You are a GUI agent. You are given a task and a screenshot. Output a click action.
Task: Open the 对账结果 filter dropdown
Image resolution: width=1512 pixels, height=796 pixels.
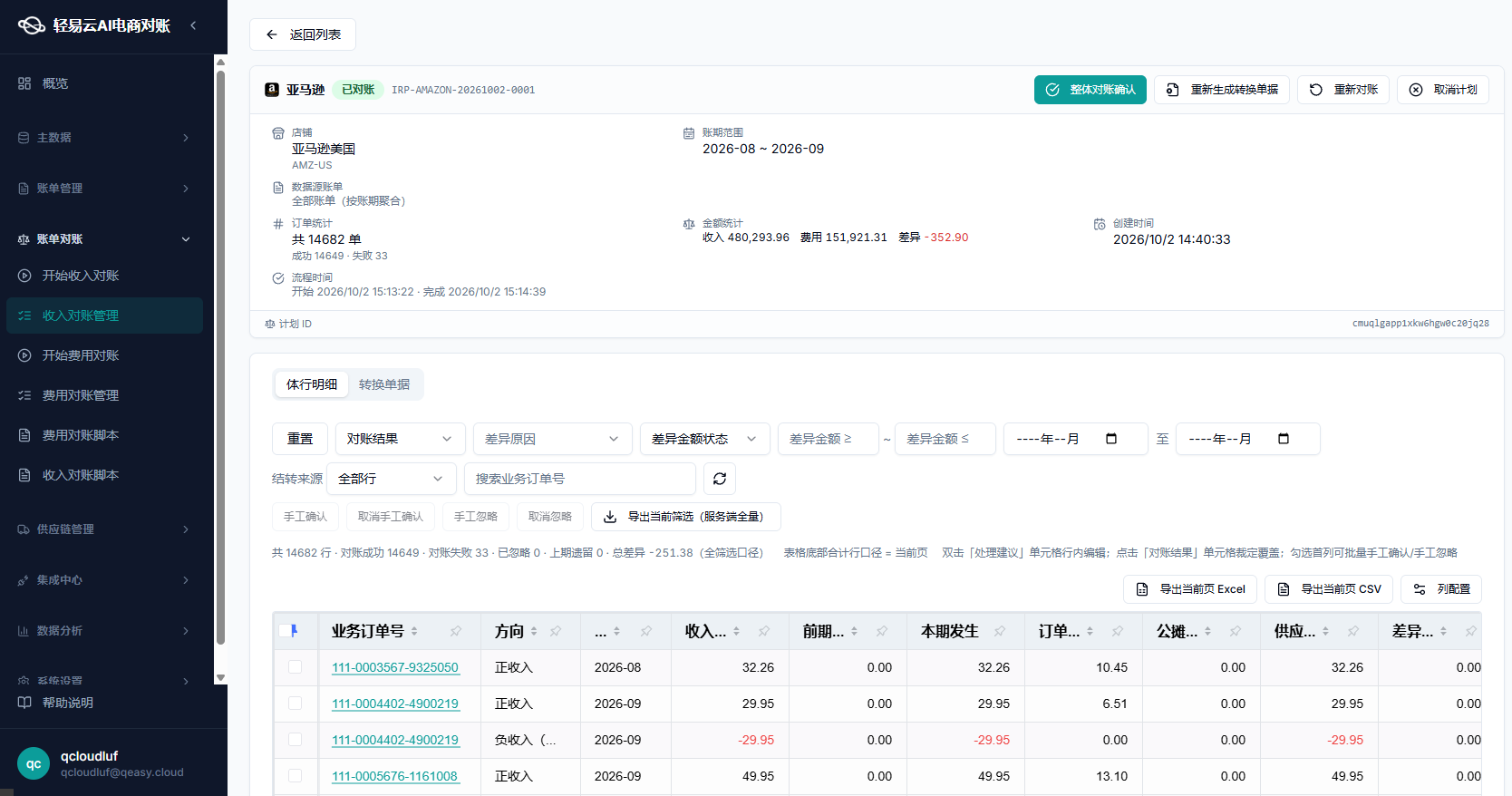click(x=401, y=439)
